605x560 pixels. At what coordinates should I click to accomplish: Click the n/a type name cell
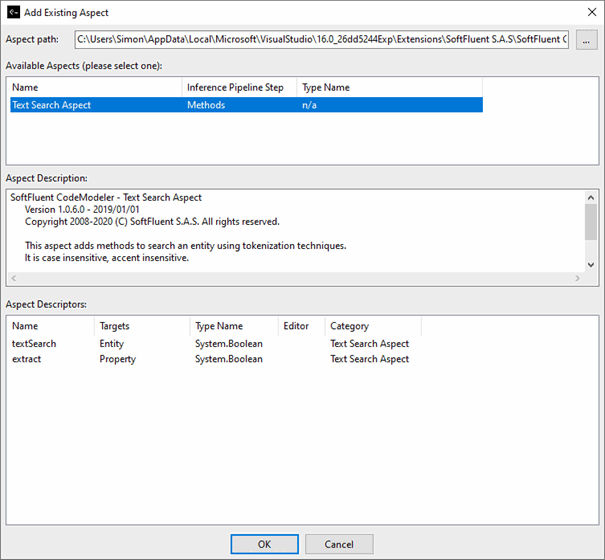[309, 105]
